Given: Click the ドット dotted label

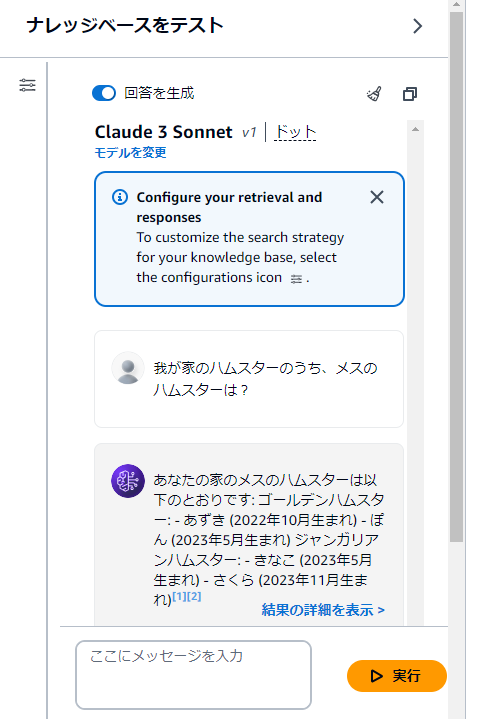Looking at the screenshot, I should 295,133.
